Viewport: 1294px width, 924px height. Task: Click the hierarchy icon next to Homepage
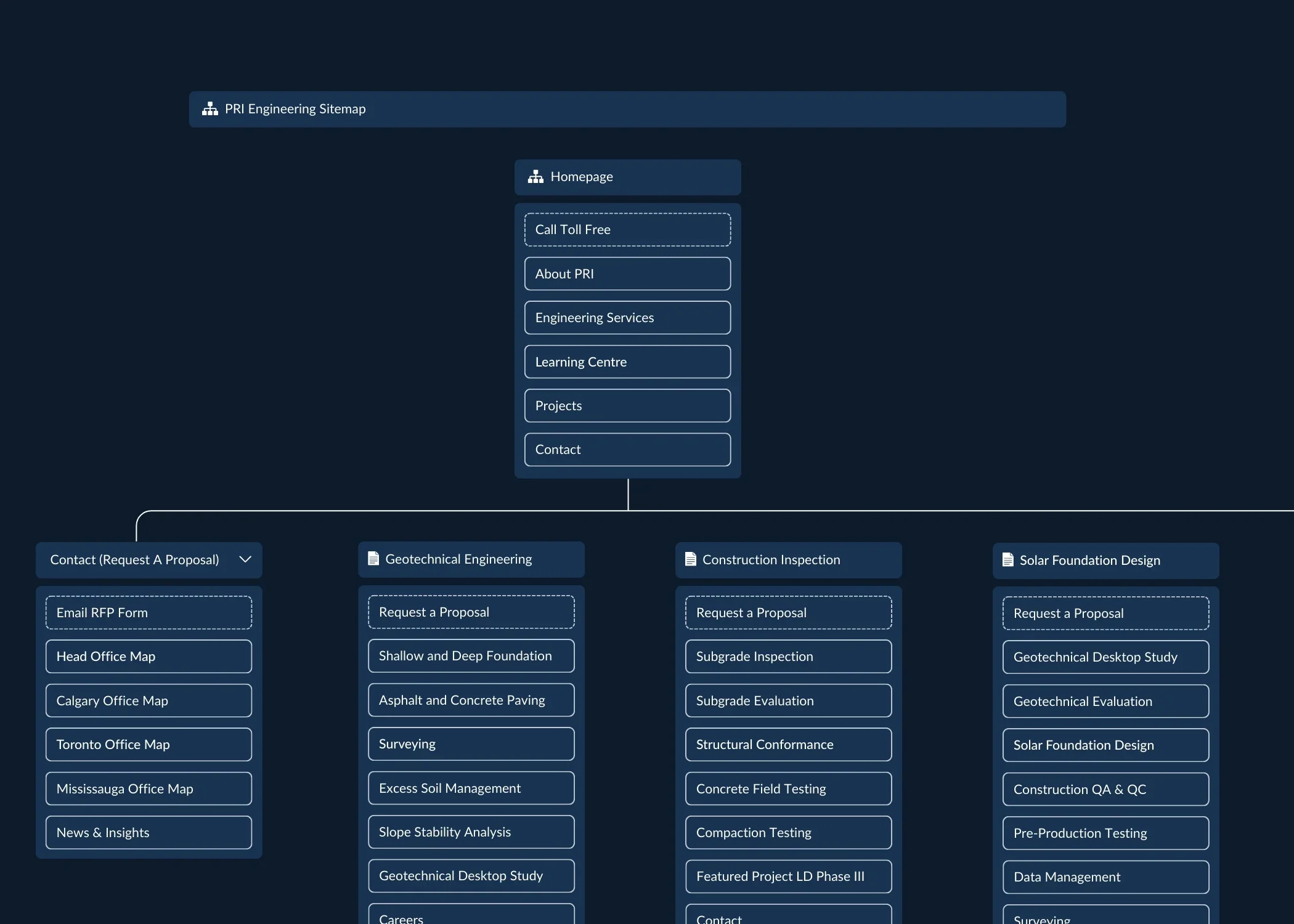(535, 177)
